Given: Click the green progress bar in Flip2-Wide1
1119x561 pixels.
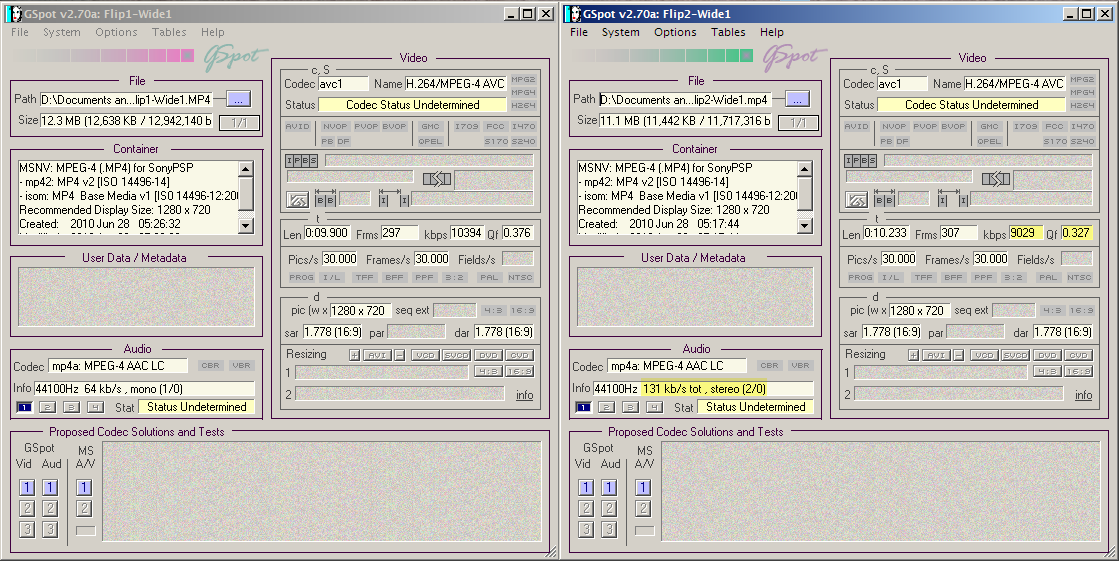Looking at the screenshot, I should click(662, 56).
